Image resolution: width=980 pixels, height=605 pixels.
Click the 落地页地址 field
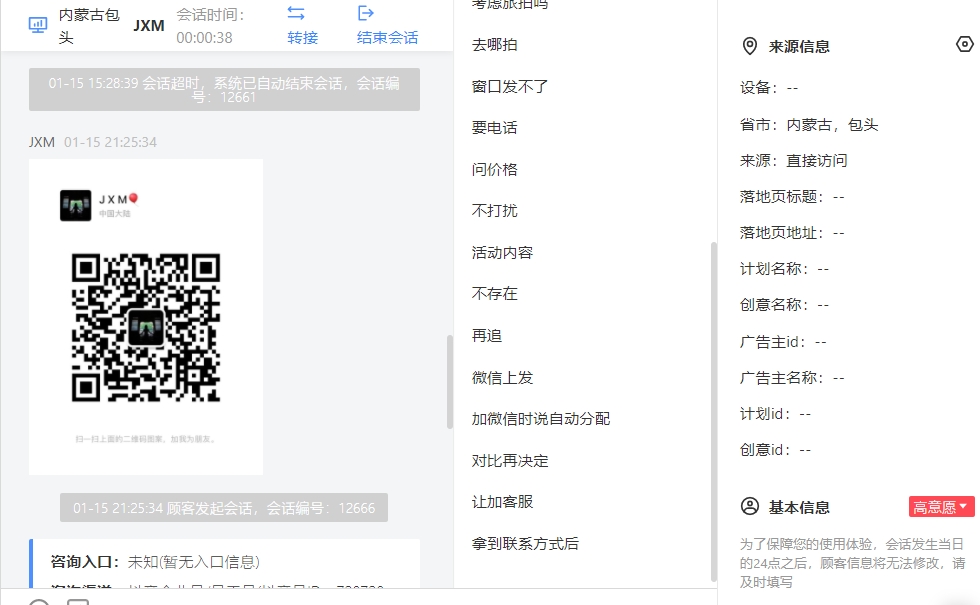792,233
